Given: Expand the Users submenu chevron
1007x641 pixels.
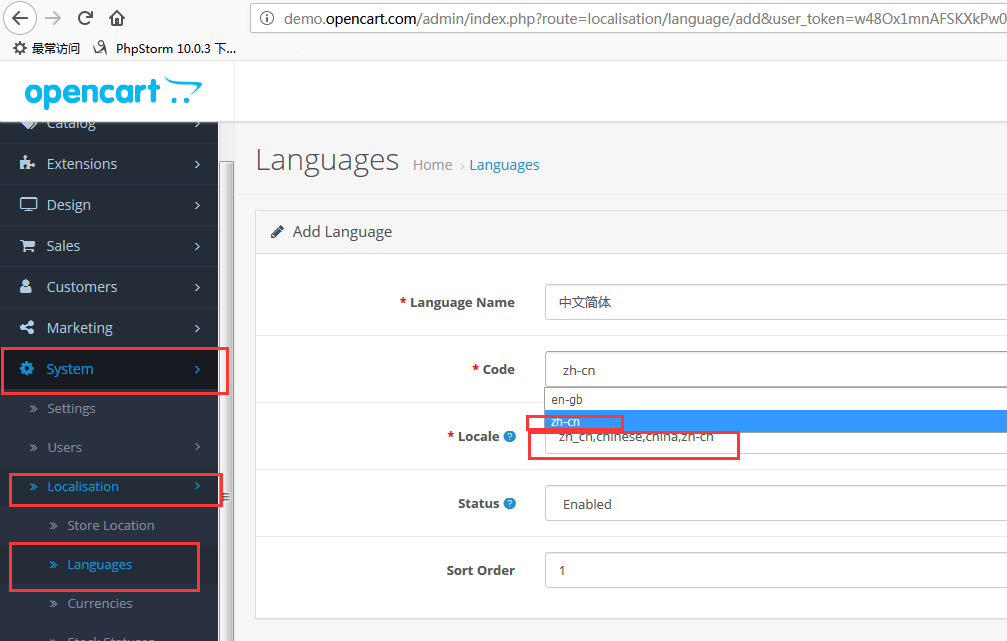Looking at the screenshot, I should pyautogui.click(x=197, y=447).
